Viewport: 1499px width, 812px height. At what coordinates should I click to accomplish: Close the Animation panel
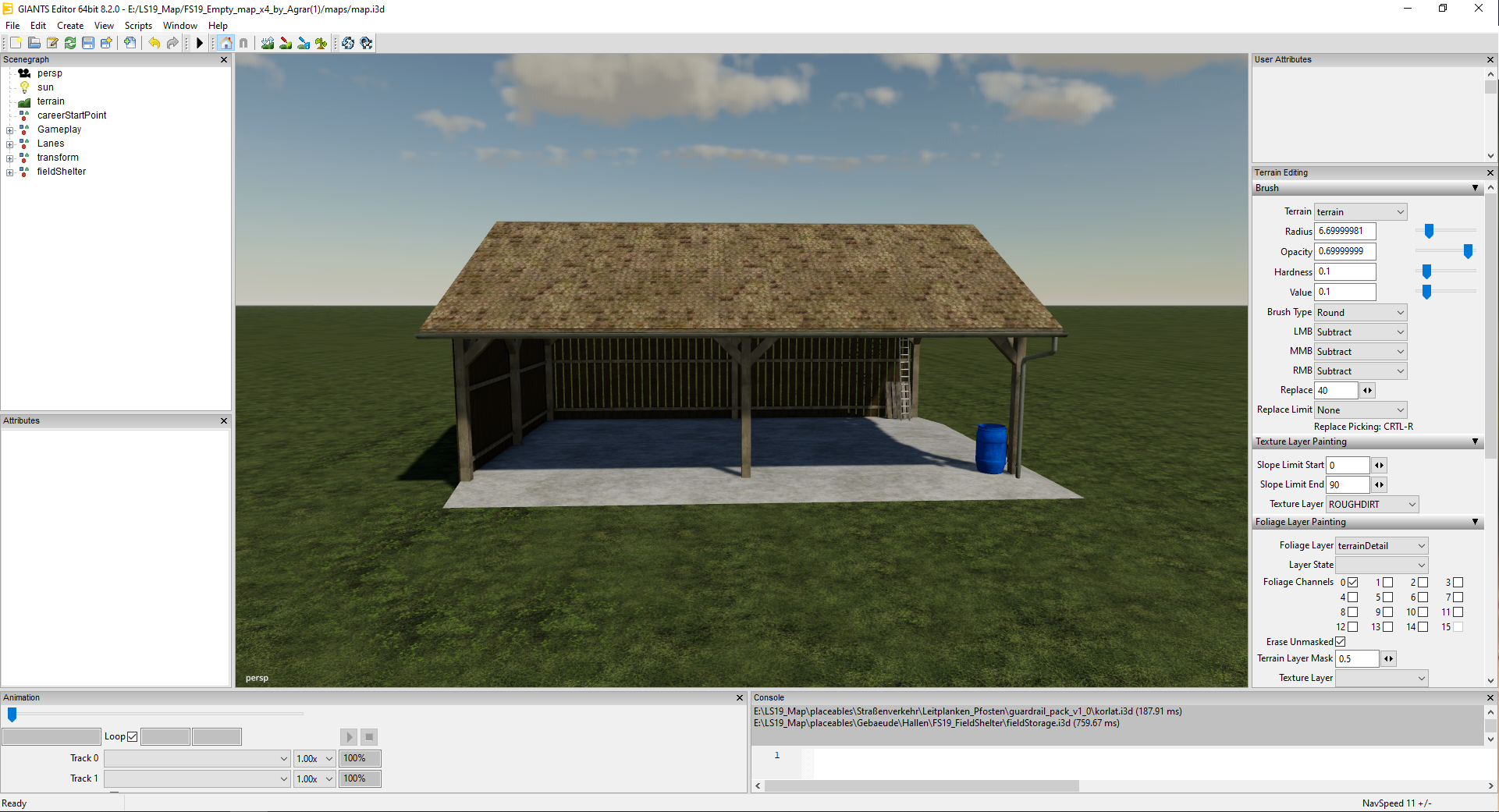pyautogui.click(x=740, y=697)
